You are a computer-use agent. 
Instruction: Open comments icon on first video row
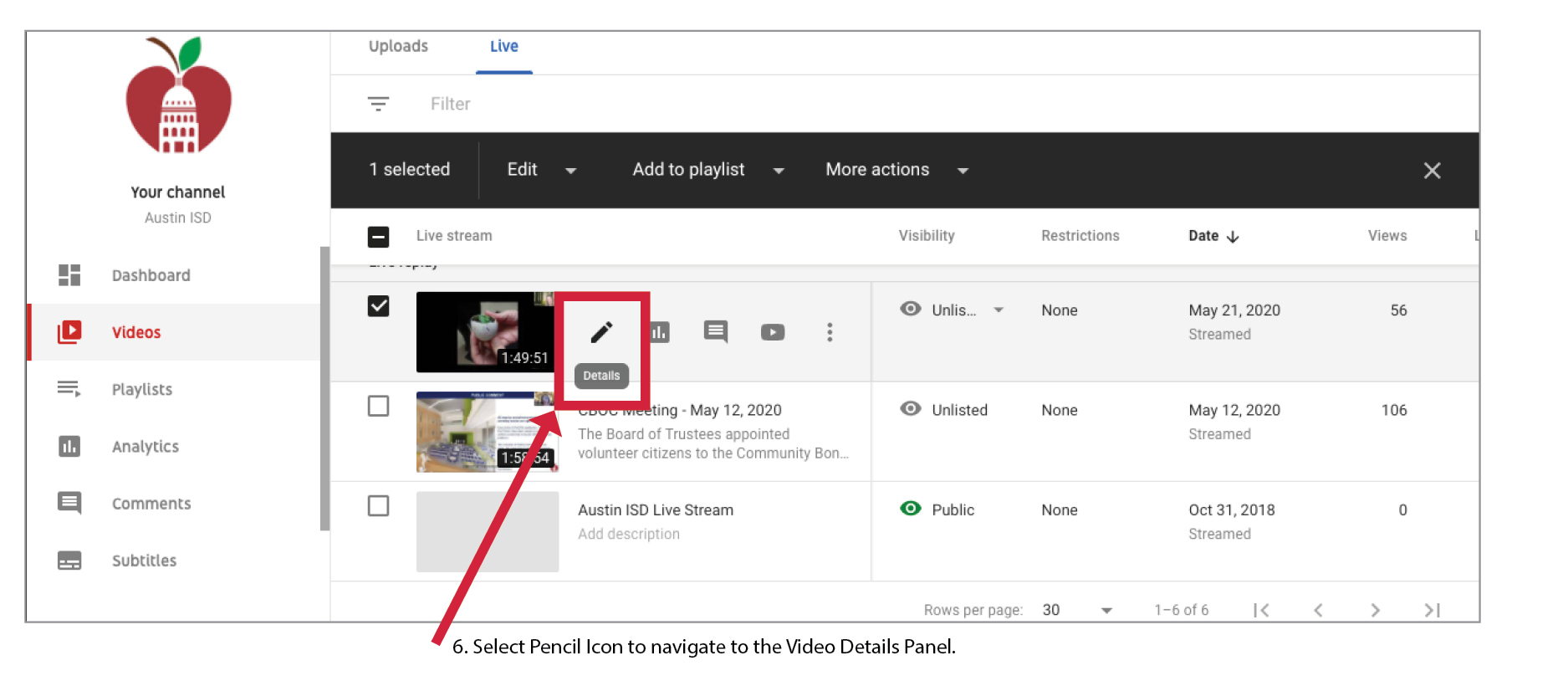(715, 332)
